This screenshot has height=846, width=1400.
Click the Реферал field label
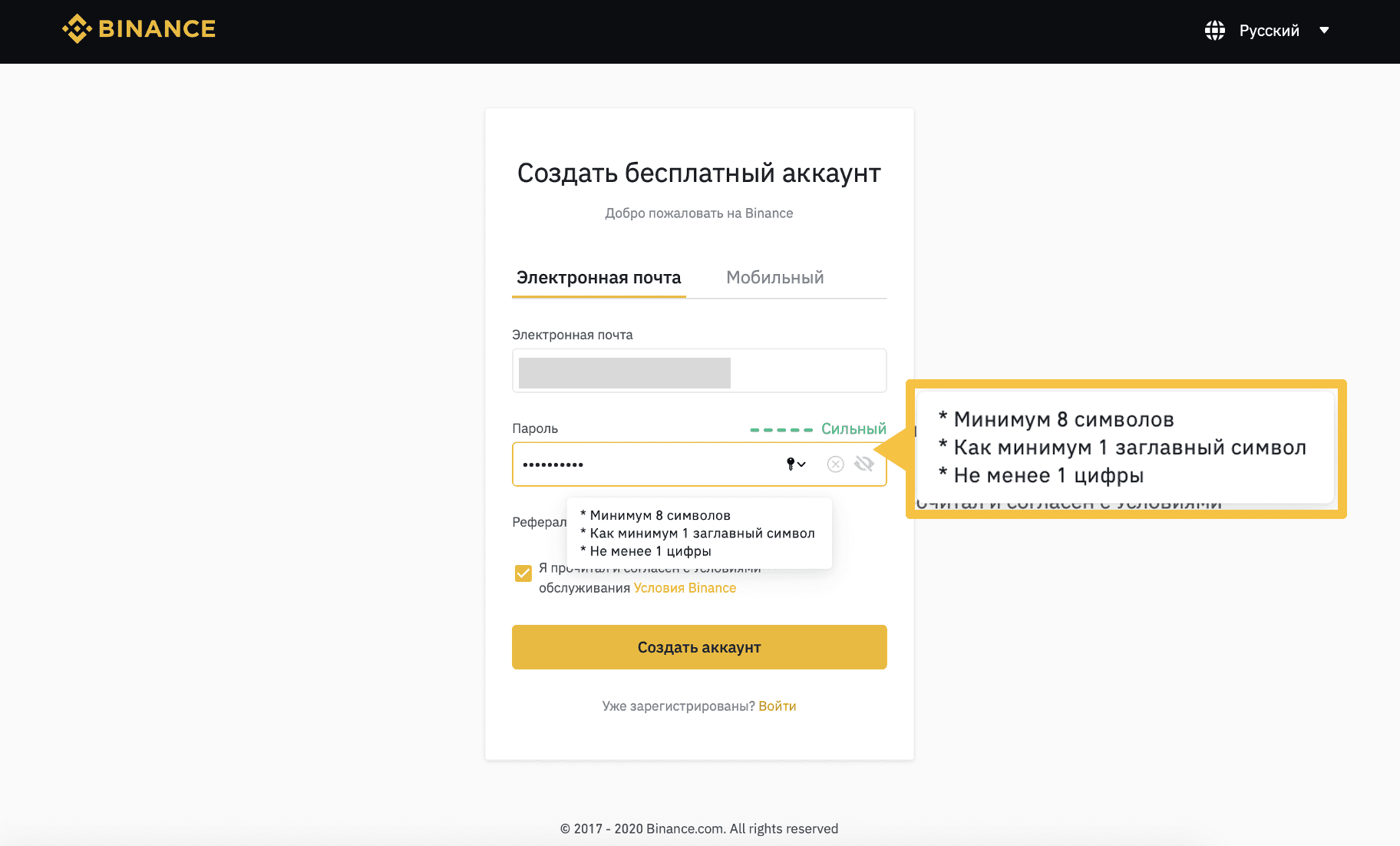[x=539, y=522]
